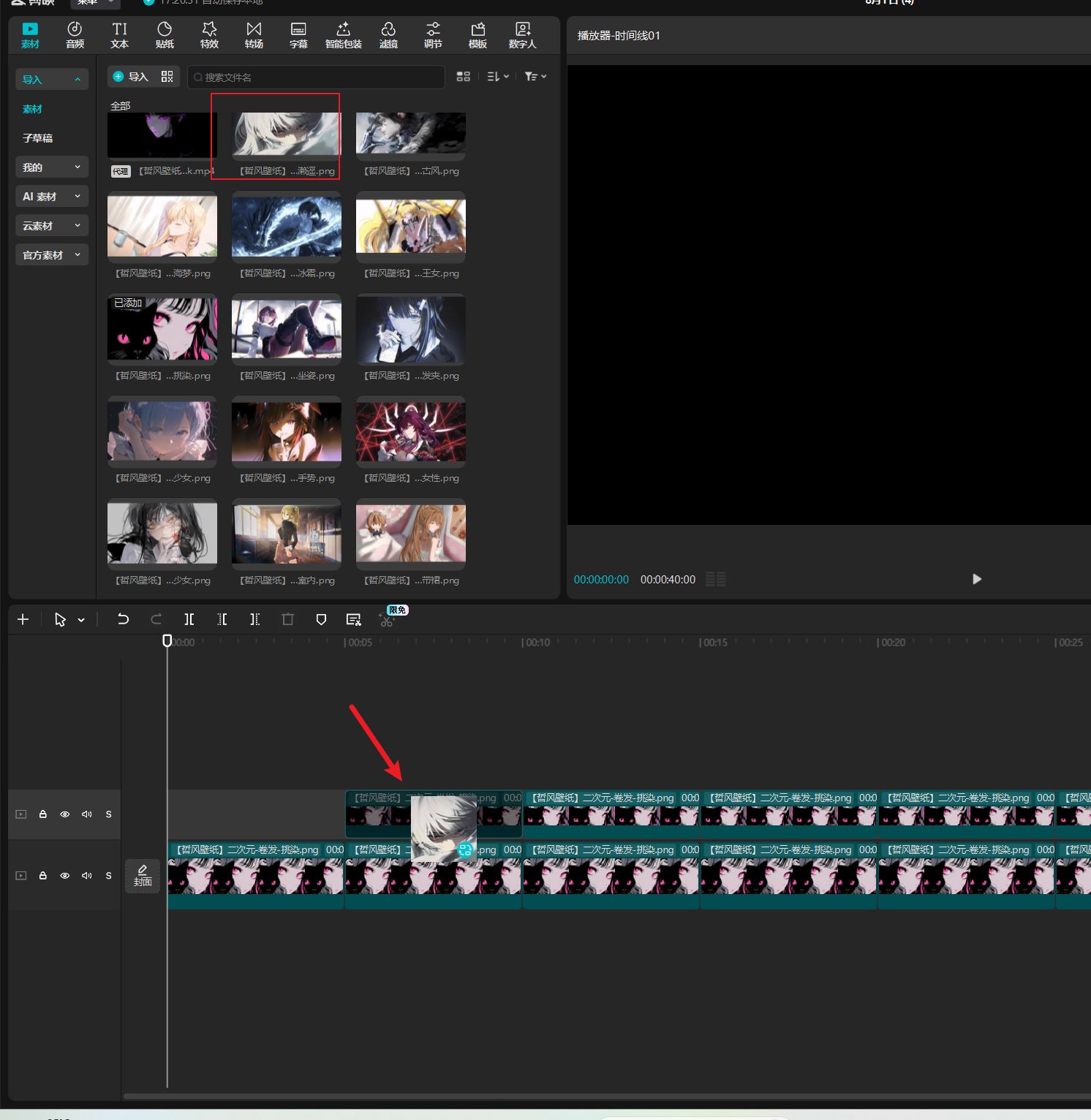This screenshot has width=1091, height=1120.
Task: Jump to the 00:20 ruler mark
Action: [891, 643]
